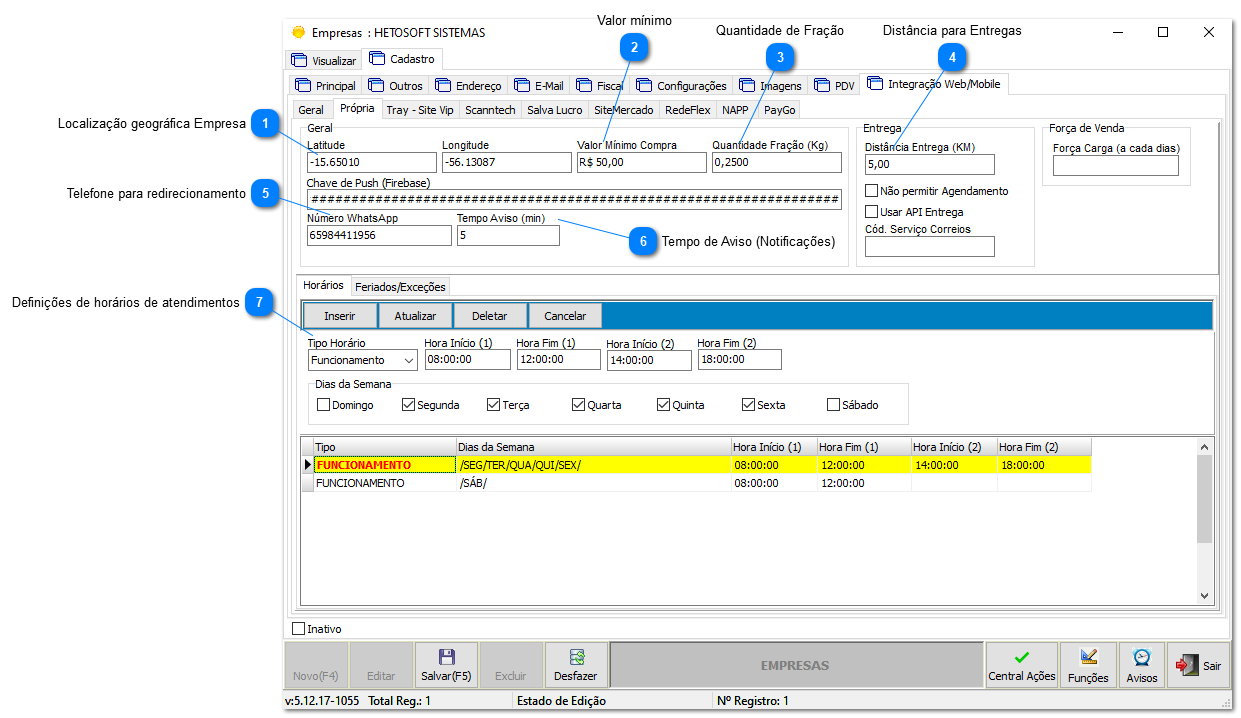Enable Não permitir Agendamento
This screenshot has width=1241, height=718.
[873, 190]
